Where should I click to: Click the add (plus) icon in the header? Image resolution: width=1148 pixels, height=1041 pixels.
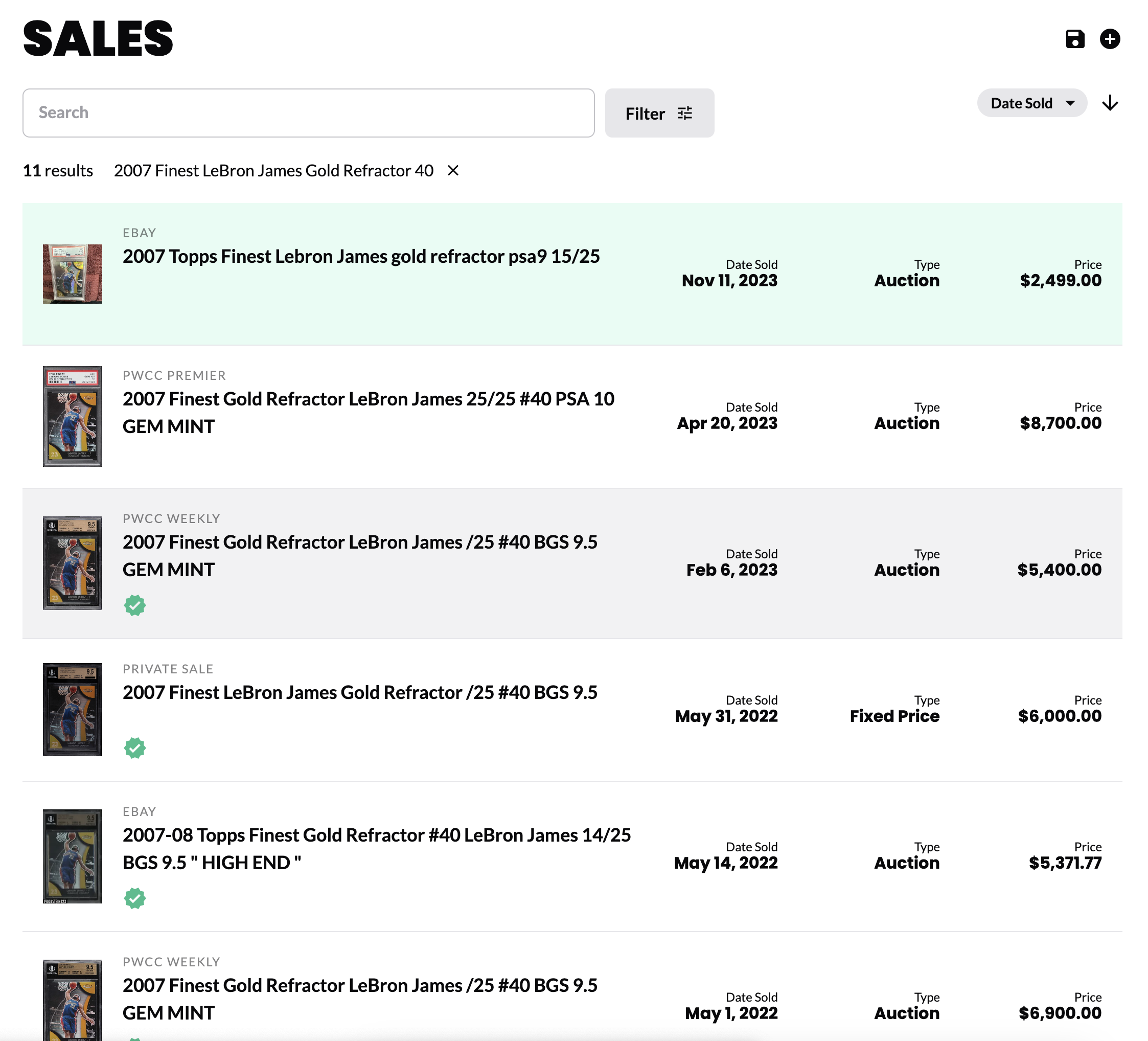(1110, 39)
